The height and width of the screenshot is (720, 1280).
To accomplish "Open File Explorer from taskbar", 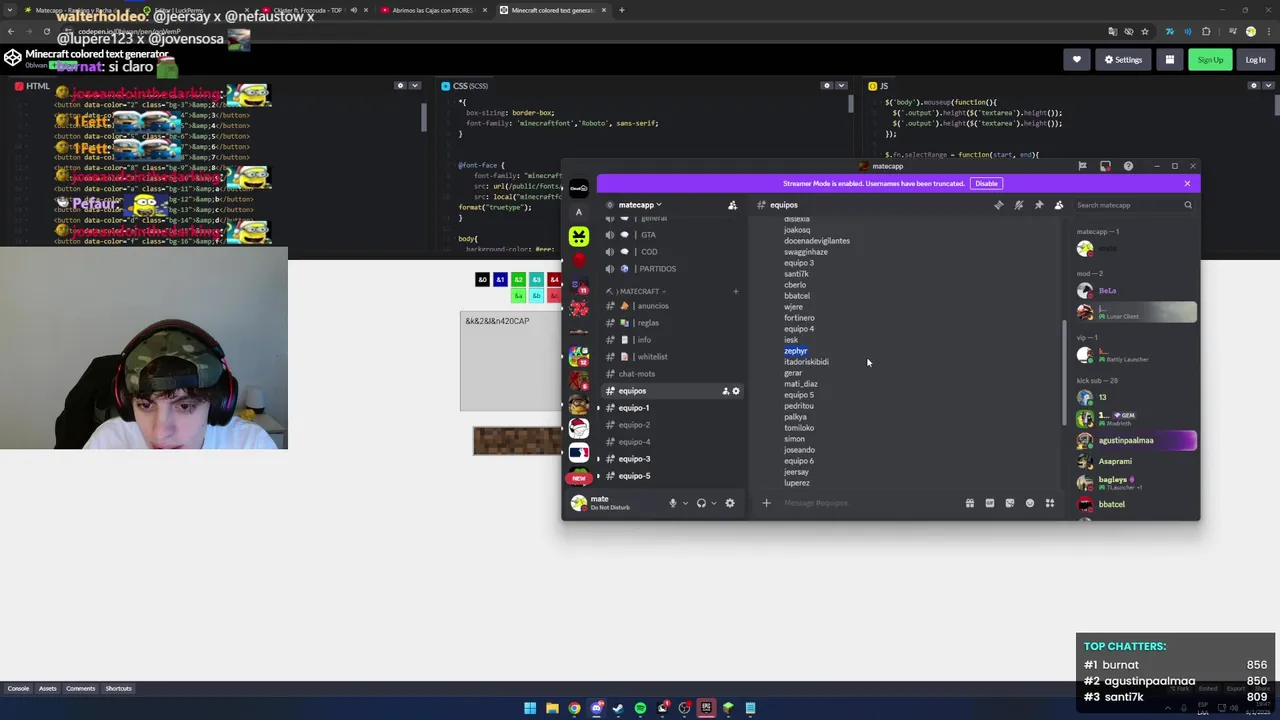I will [x=552, y=708].
